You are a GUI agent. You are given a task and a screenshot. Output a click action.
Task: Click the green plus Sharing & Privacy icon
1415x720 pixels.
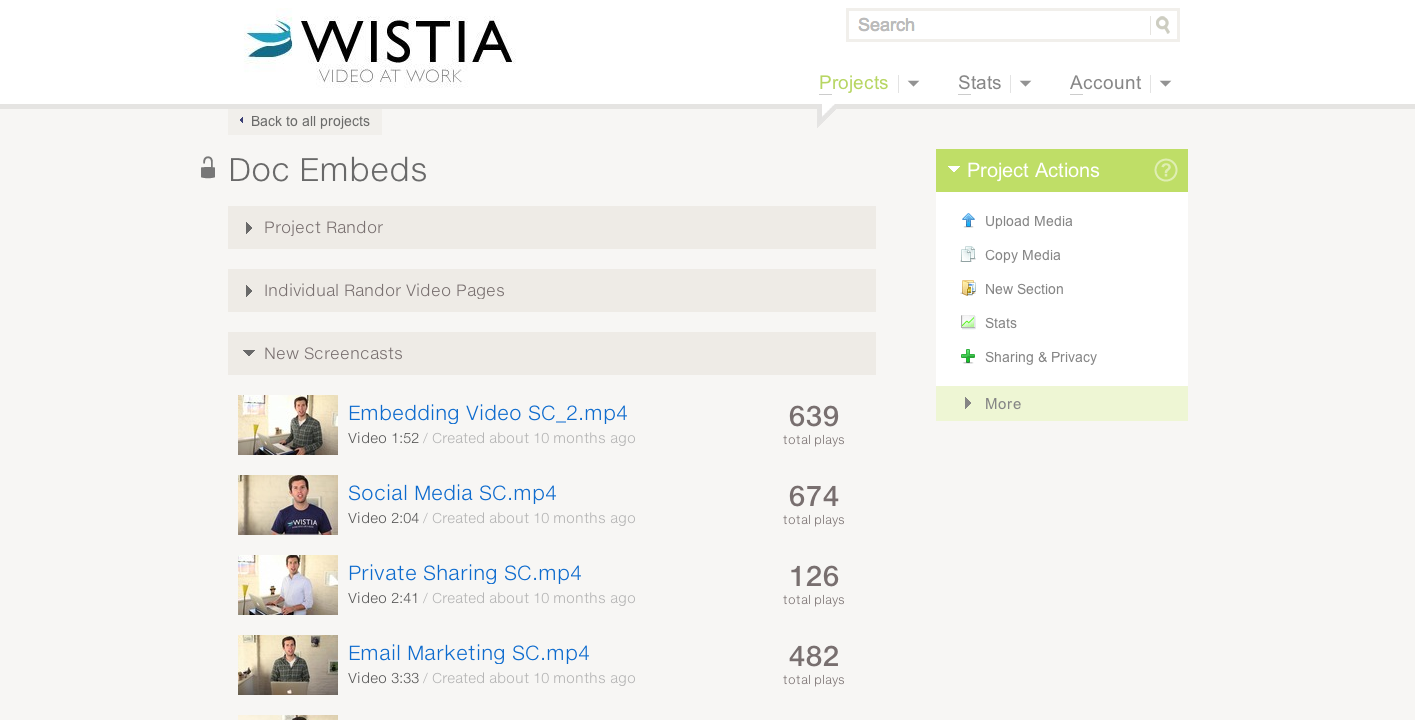click(x=967, y=357)
